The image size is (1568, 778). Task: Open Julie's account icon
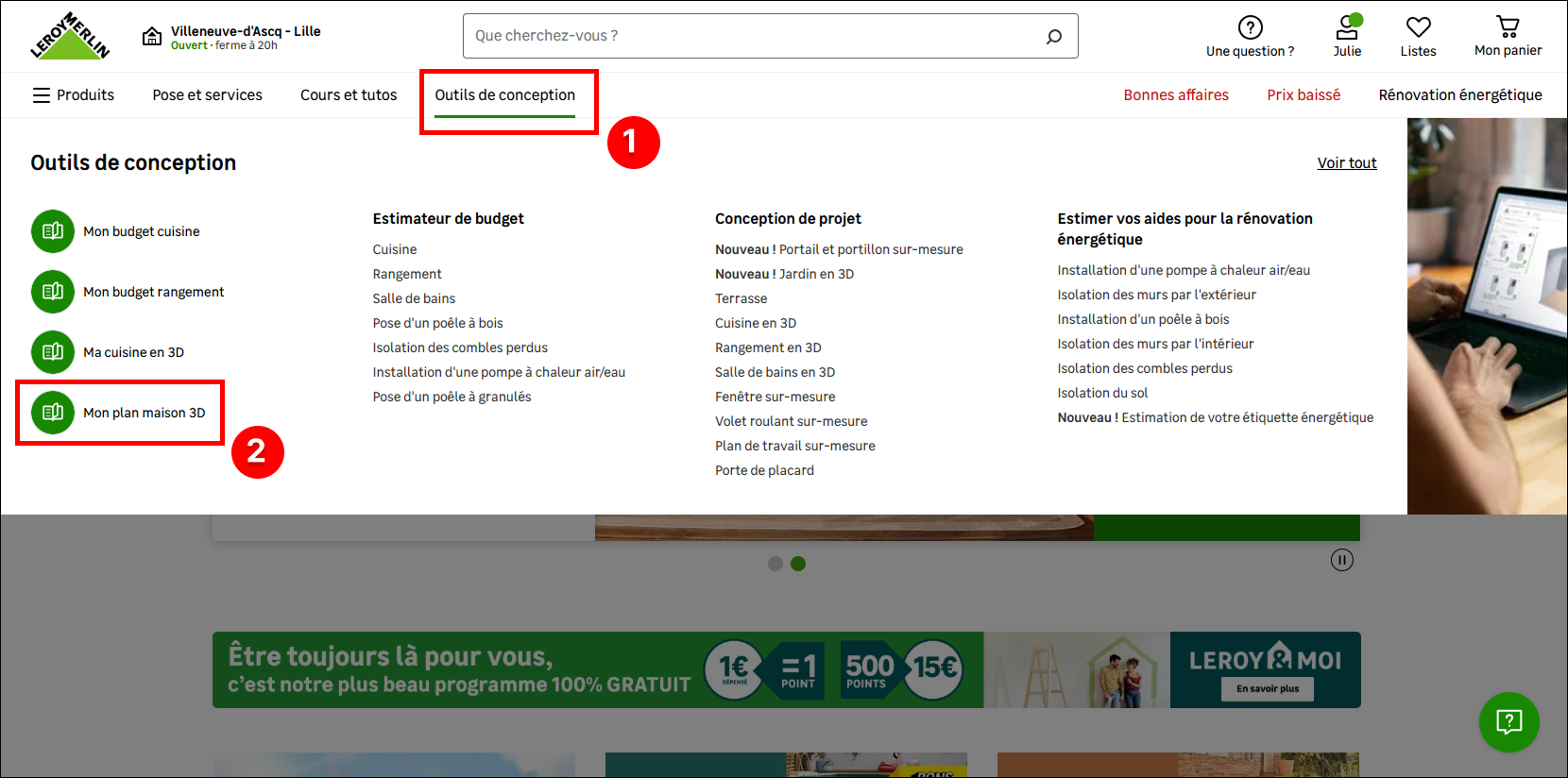(1348, 27)
